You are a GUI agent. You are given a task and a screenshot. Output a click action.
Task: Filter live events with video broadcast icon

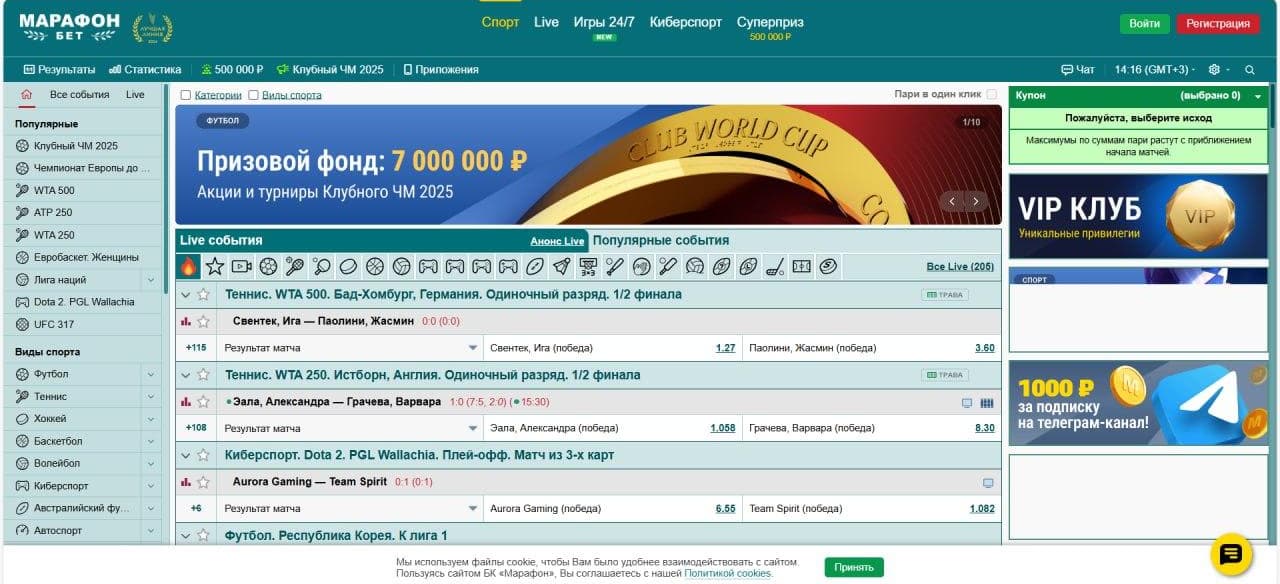[242, 267]
